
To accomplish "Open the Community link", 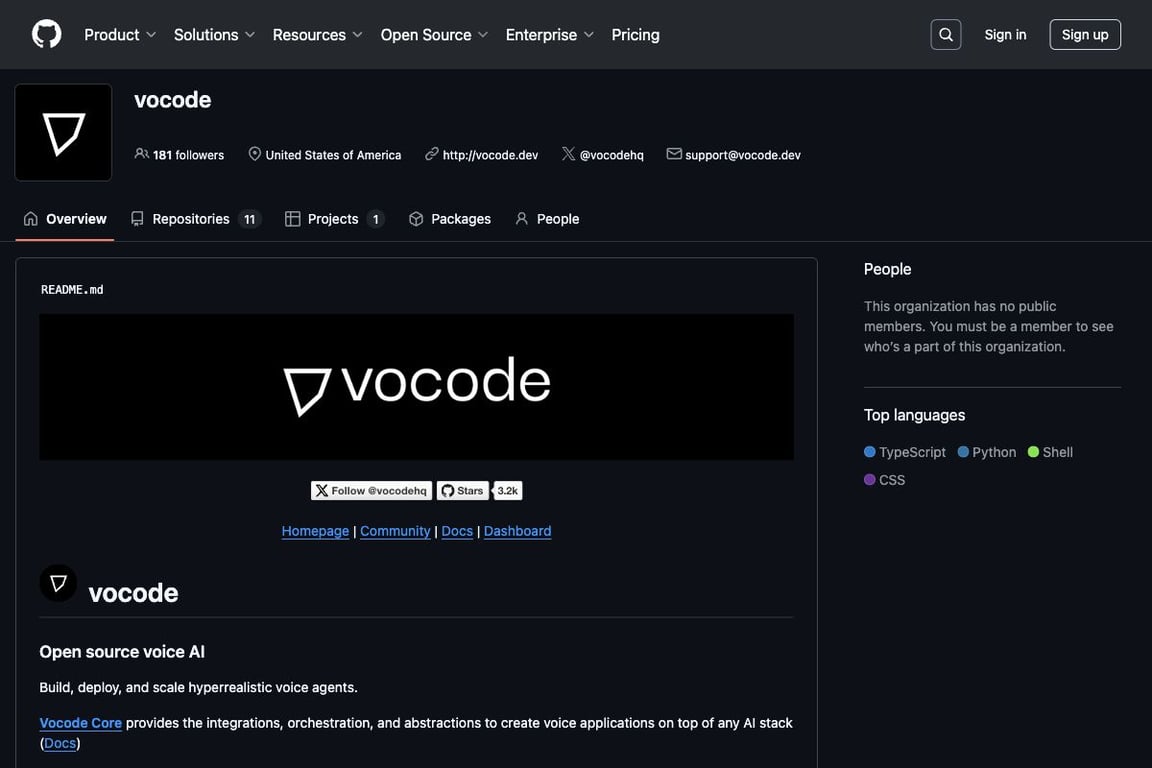I will 395,531.
